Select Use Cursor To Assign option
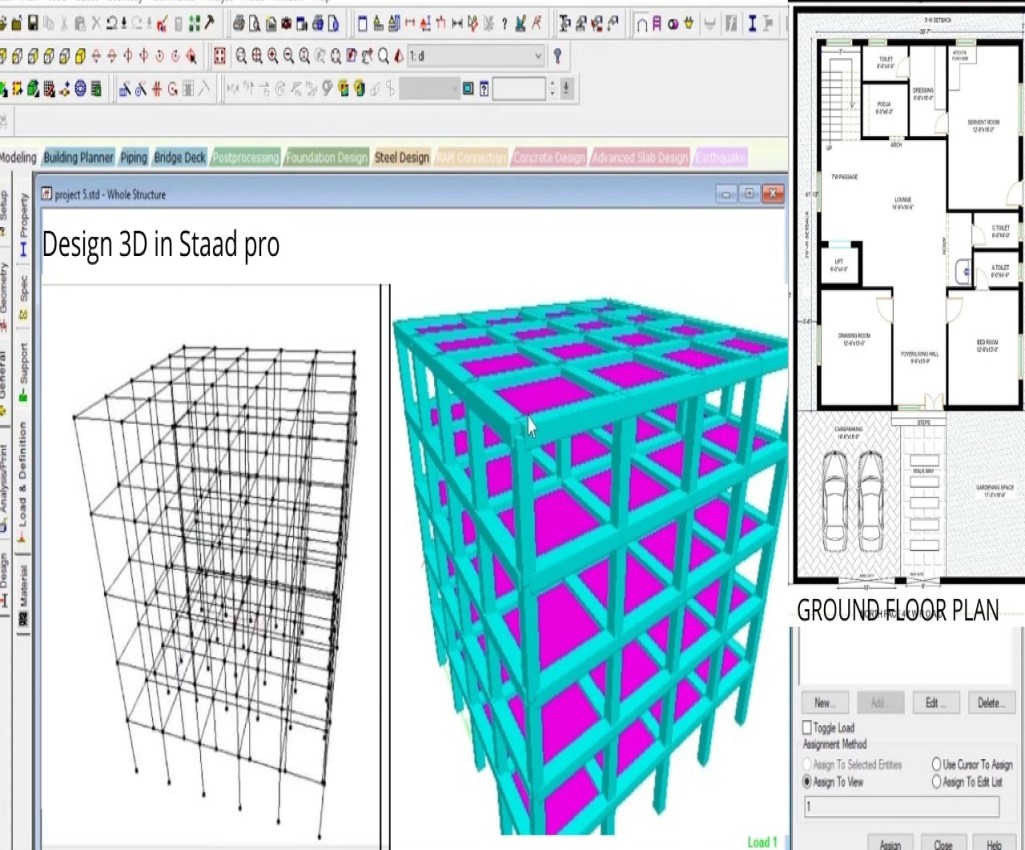 (x=937, y=765)
